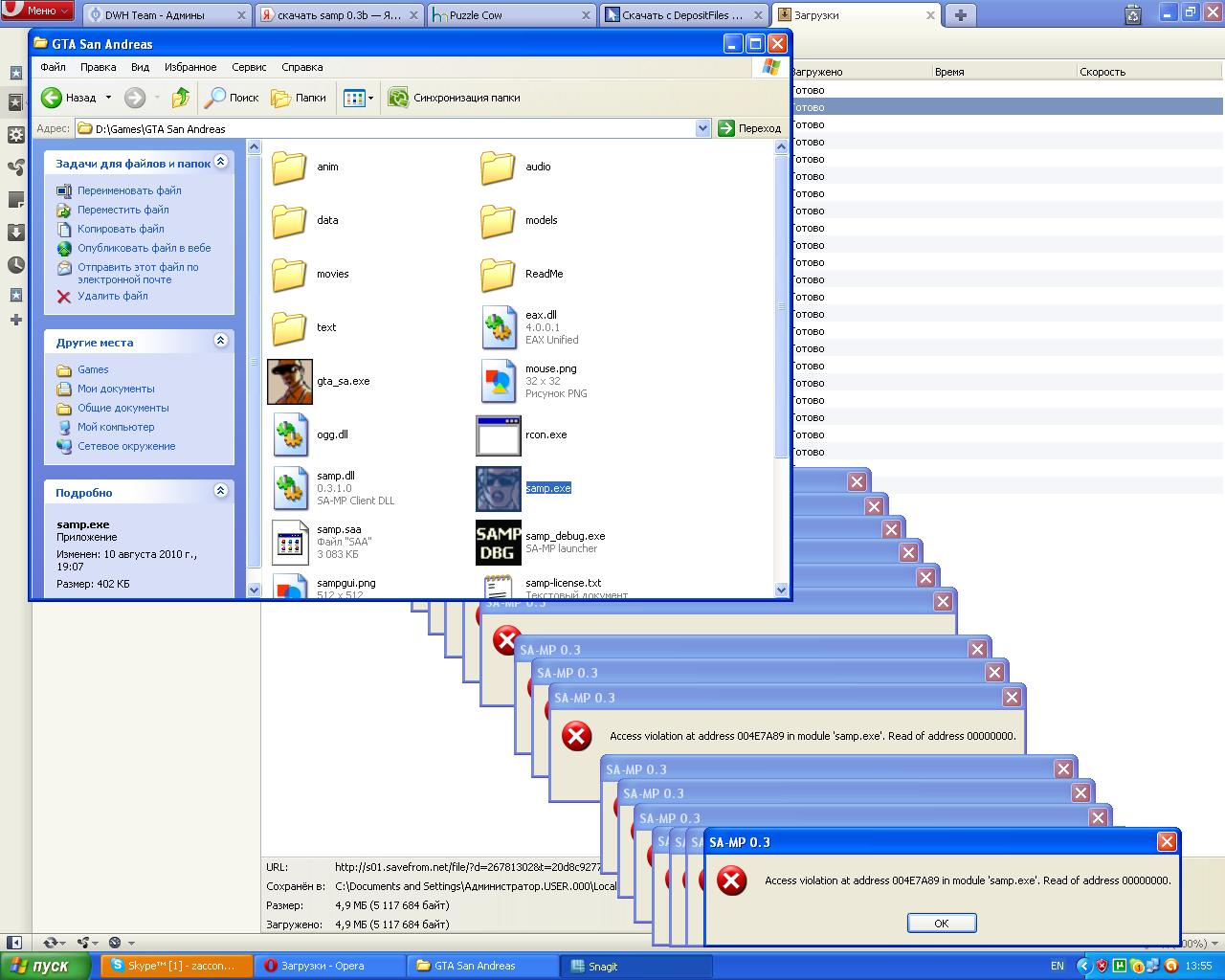Switch to the Puzzle Cow tab
The height and width of the screenshot is (980, 1225).
(x=512, y=15)
